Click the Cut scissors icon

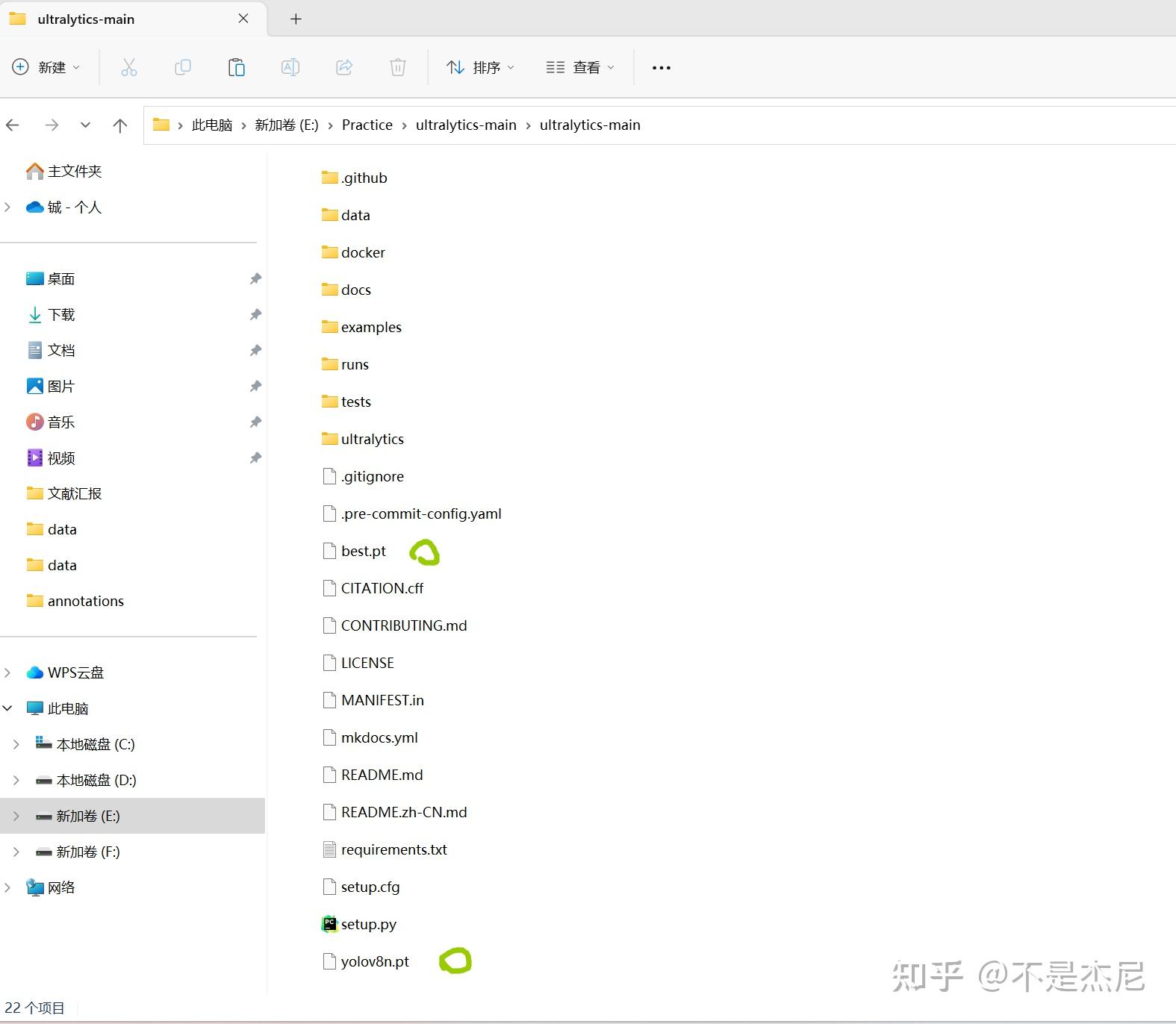[x=129, y=67]
